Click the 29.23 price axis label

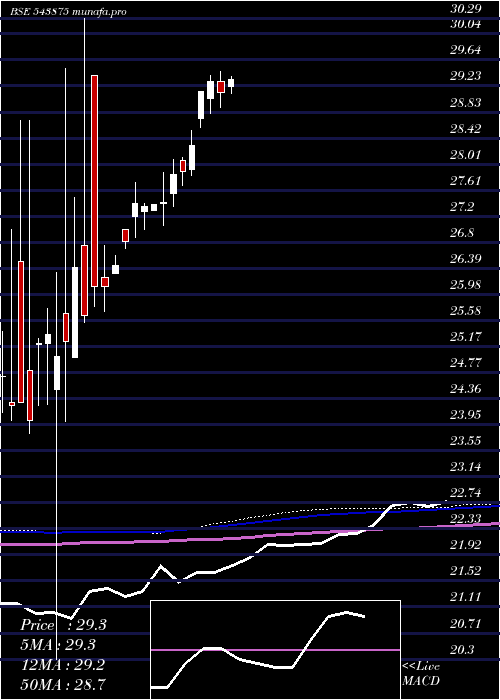(x=465, y=76)
